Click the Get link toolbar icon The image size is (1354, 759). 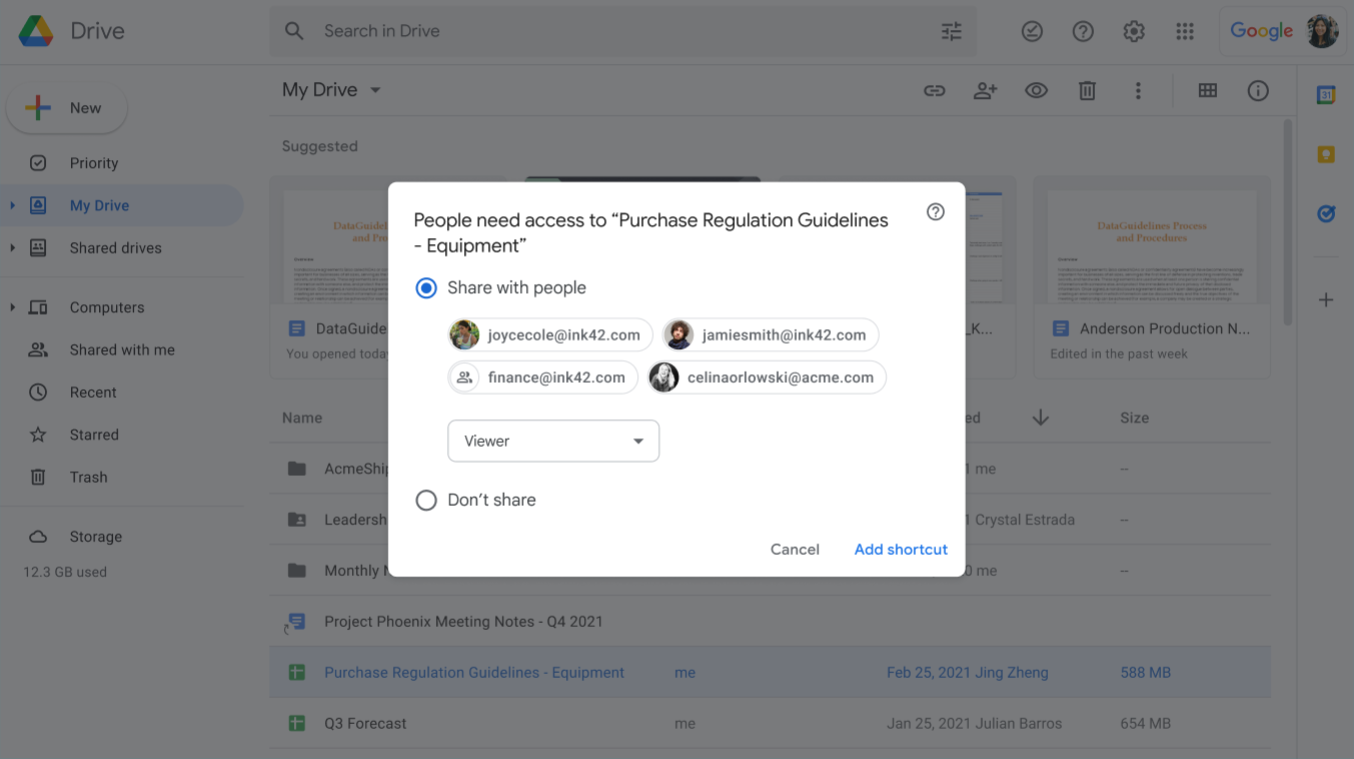[934, 90]
